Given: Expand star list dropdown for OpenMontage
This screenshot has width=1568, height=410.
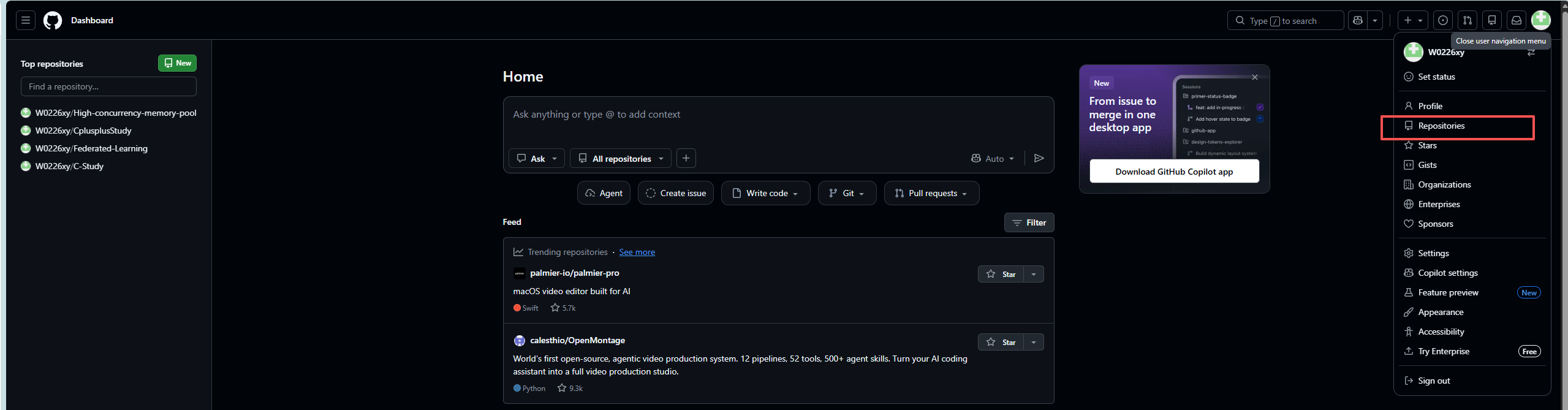Looking at the screenshot, I should point(1034,342).
